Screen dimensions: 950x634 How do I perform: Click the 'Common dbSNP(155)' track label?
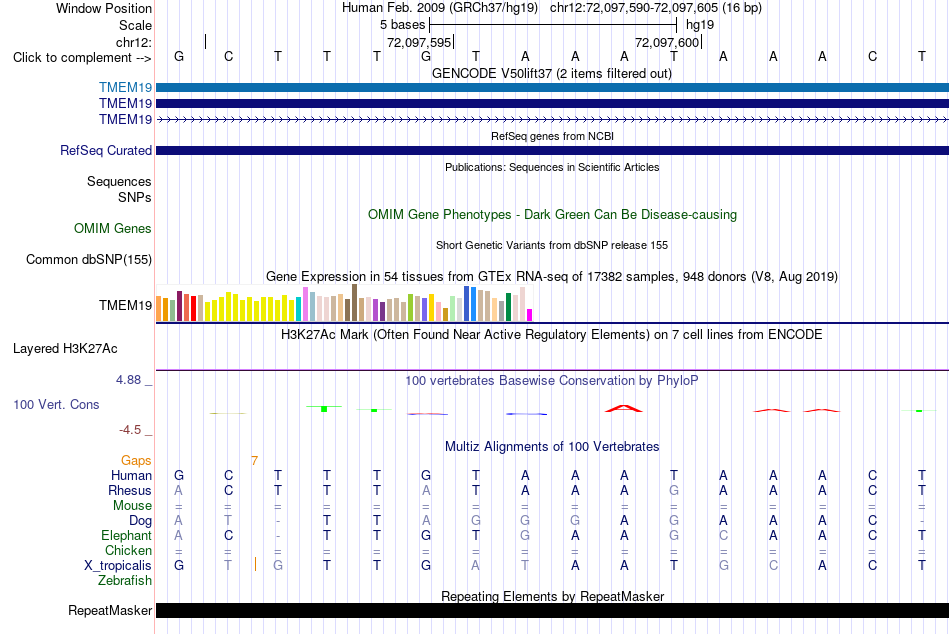pyautogui.click(x=89, y=259)
